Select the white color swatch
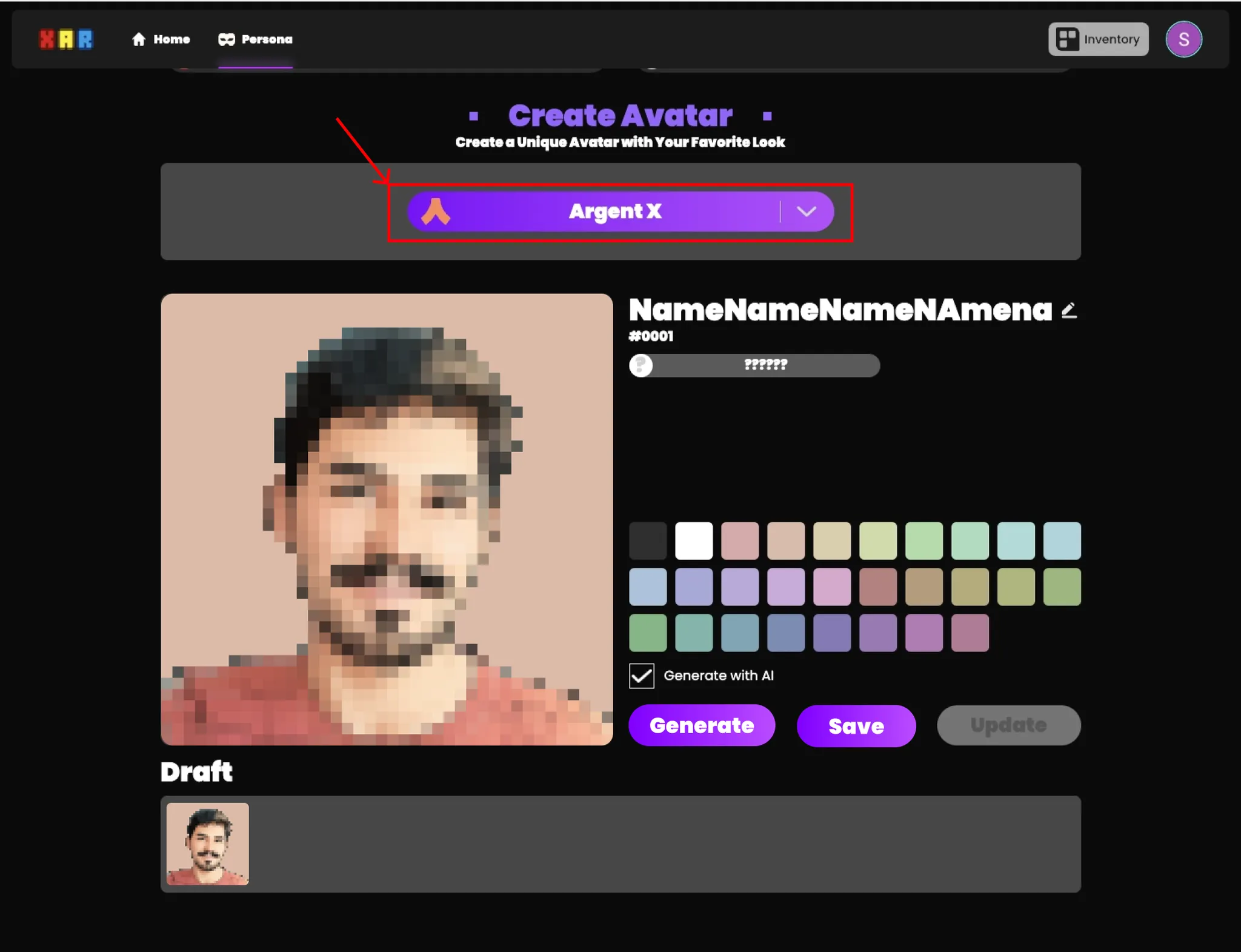 (x=694, y=541)
